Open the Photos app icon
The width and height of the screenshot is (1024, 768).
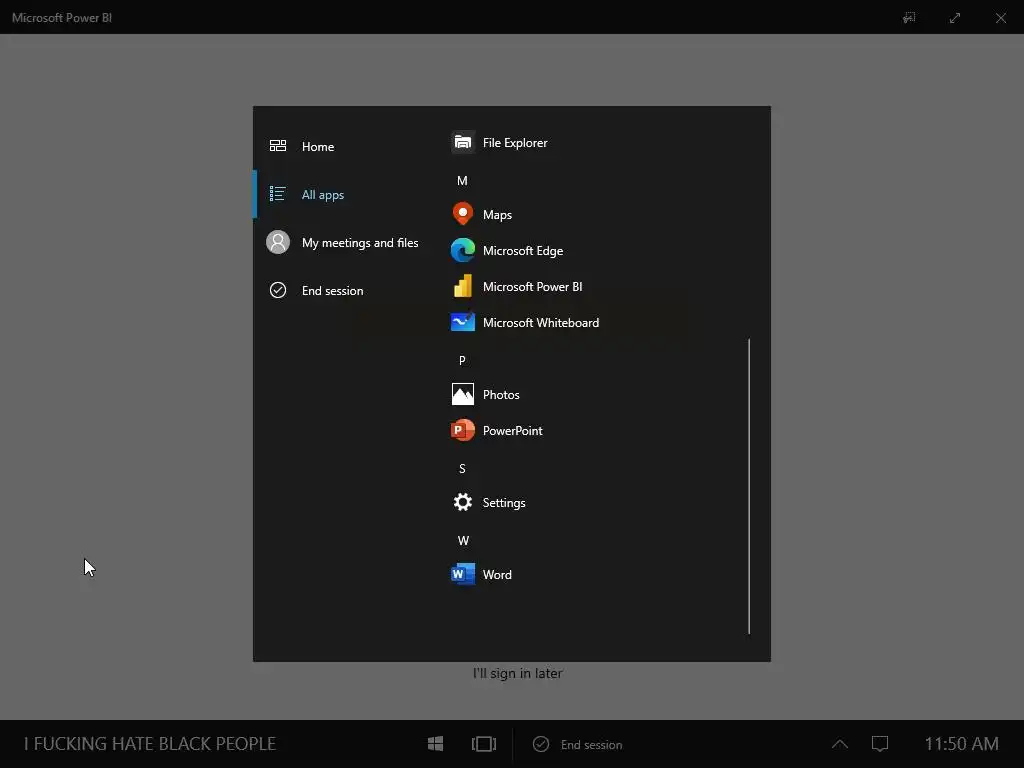coord(462,394)
